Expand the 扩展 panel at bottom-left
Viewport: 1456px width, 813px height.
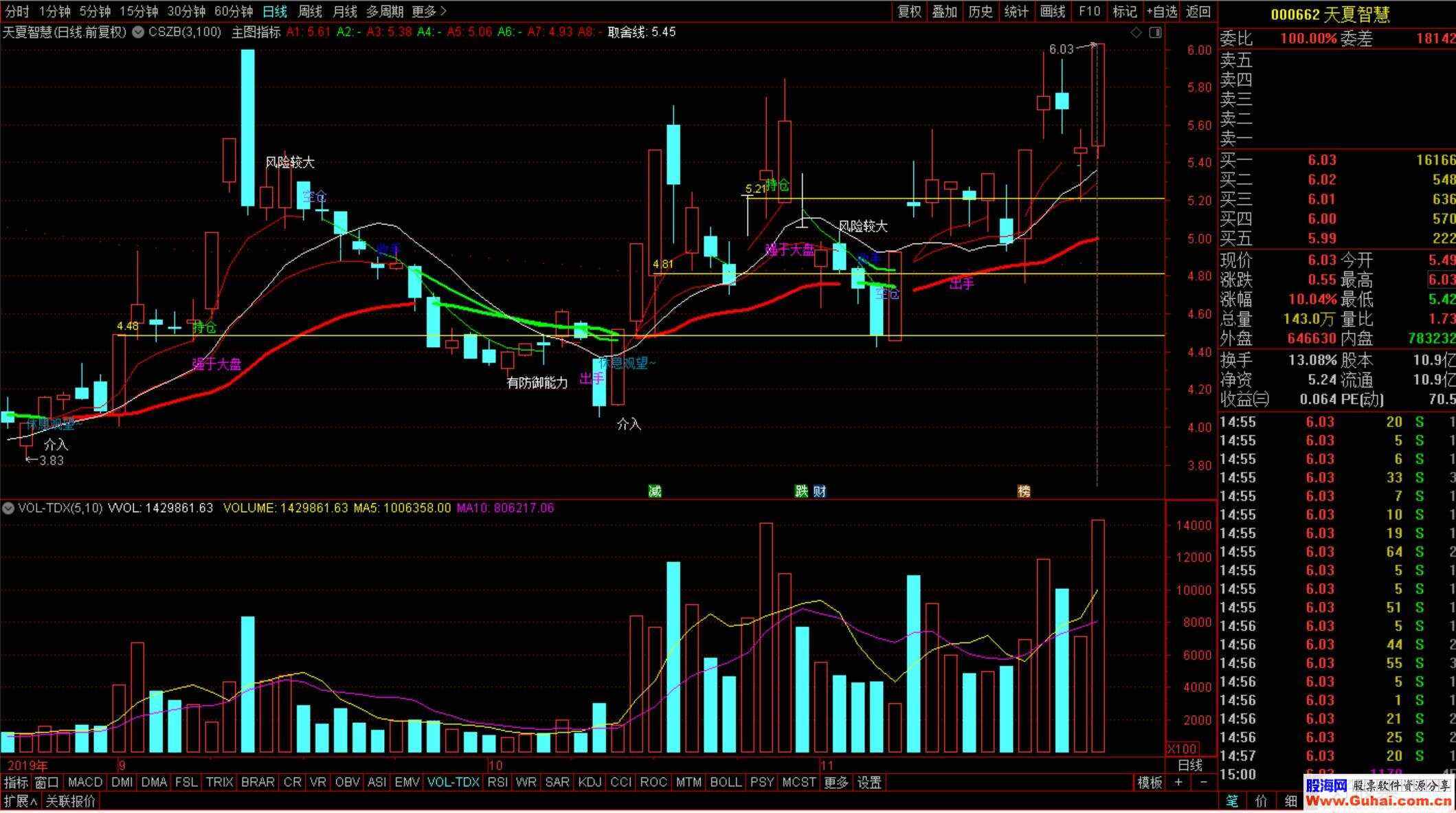pyautogui.click(x=21, y=801)
